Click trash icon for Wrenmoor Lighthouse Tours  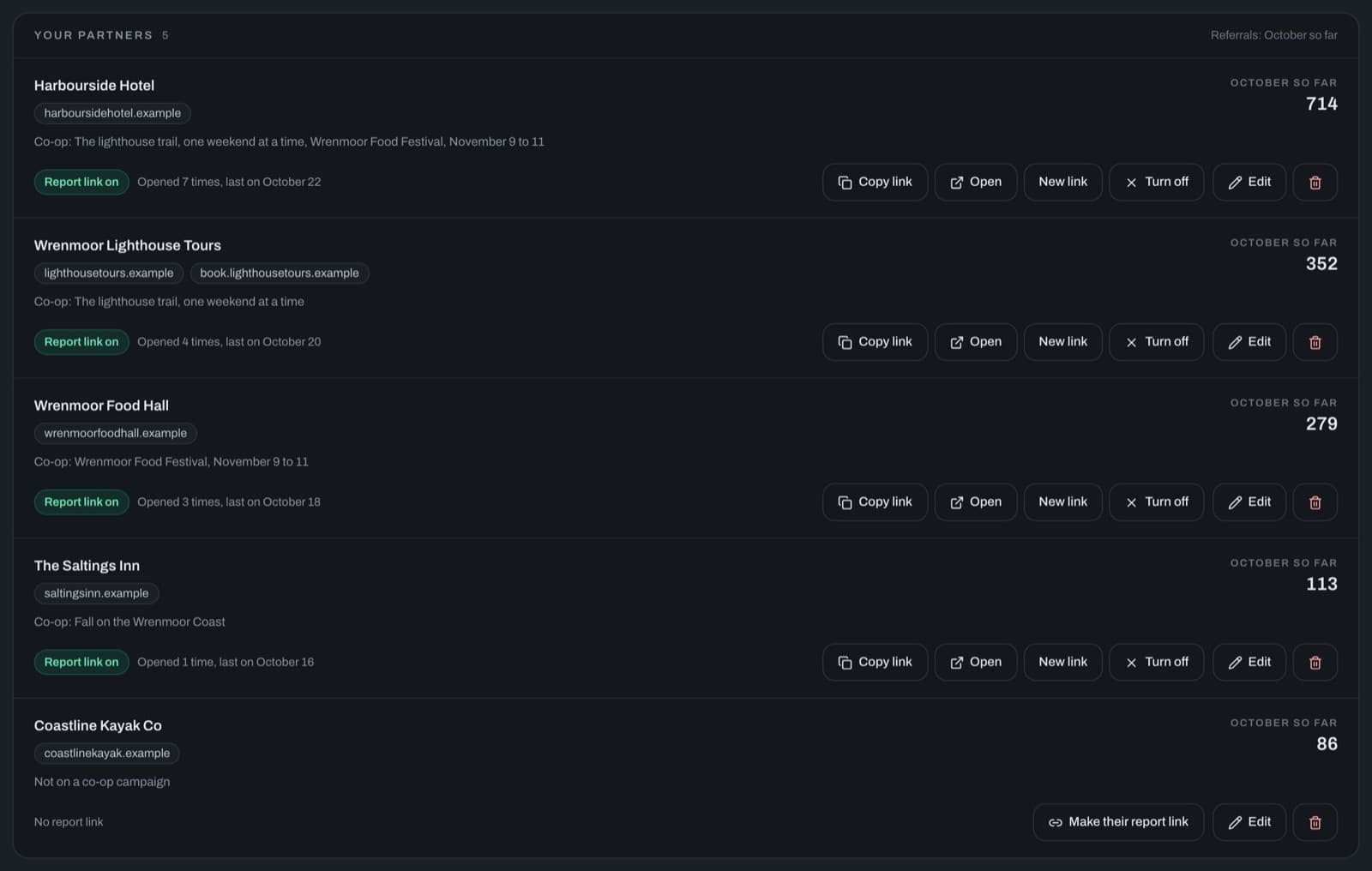tap(1315, 342)
